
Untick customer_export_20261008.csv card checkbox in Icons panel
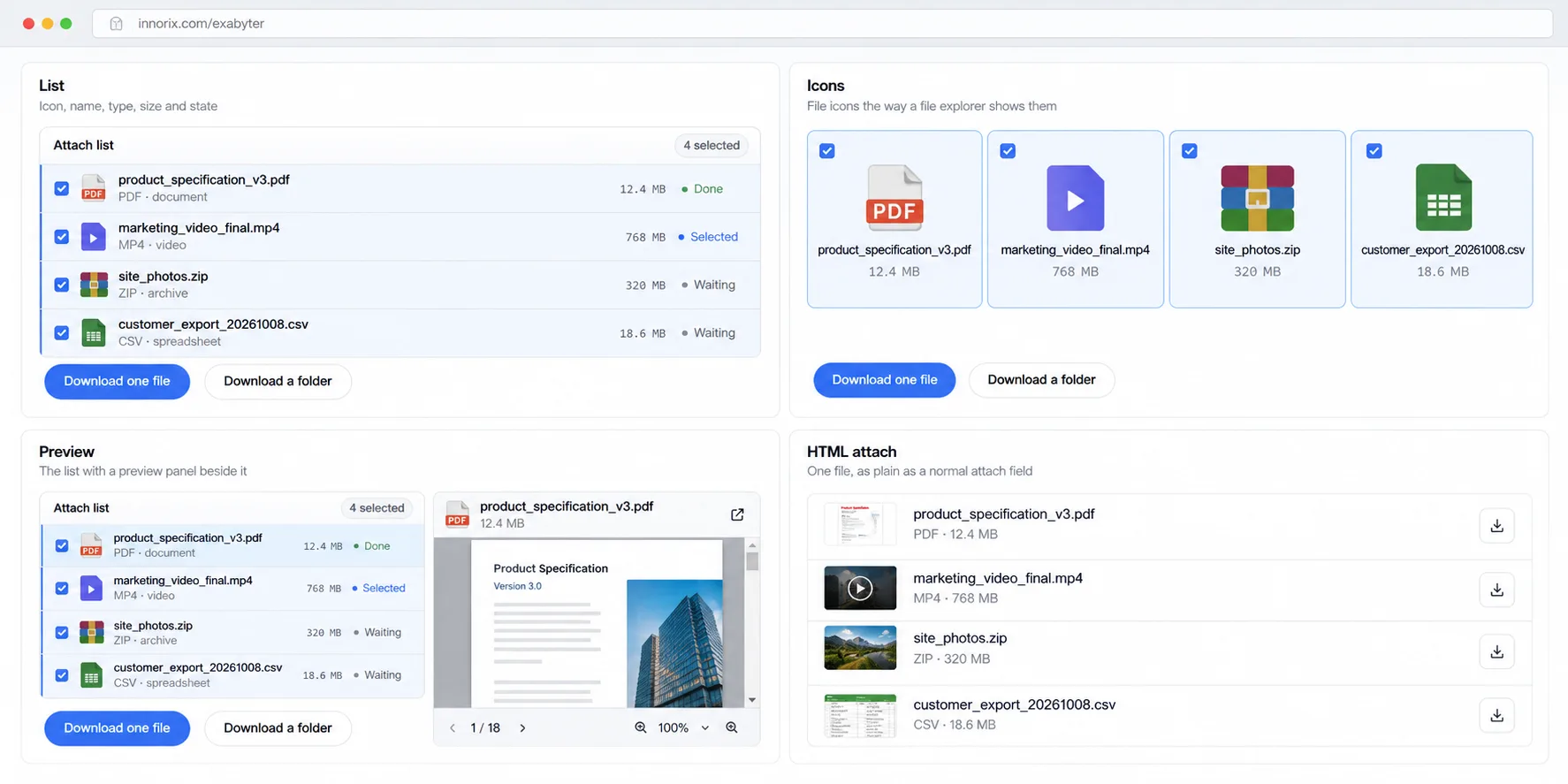(x=1374, y=151)
